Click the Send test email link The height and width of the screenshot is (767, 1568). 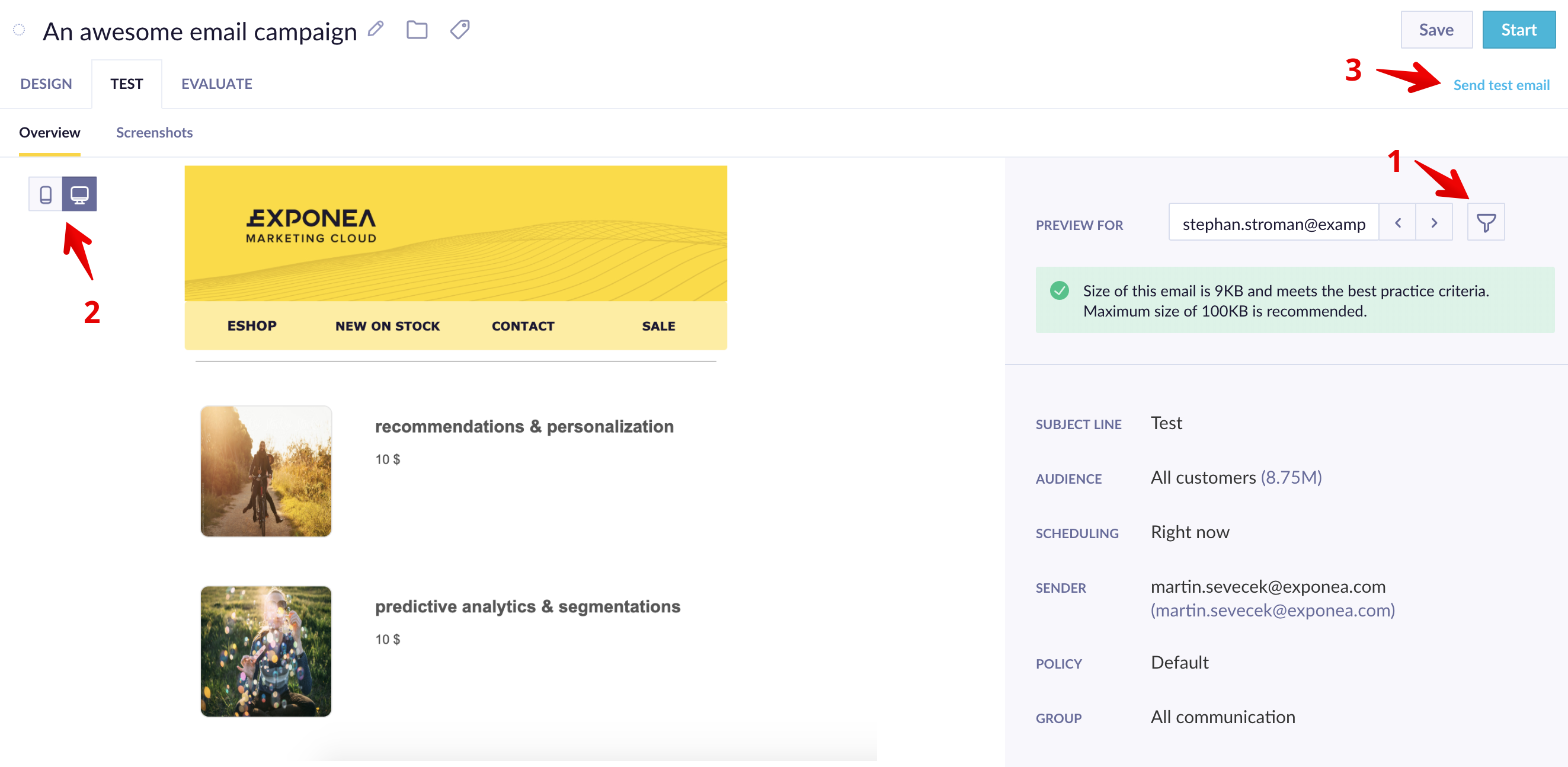coord(1501,85)
